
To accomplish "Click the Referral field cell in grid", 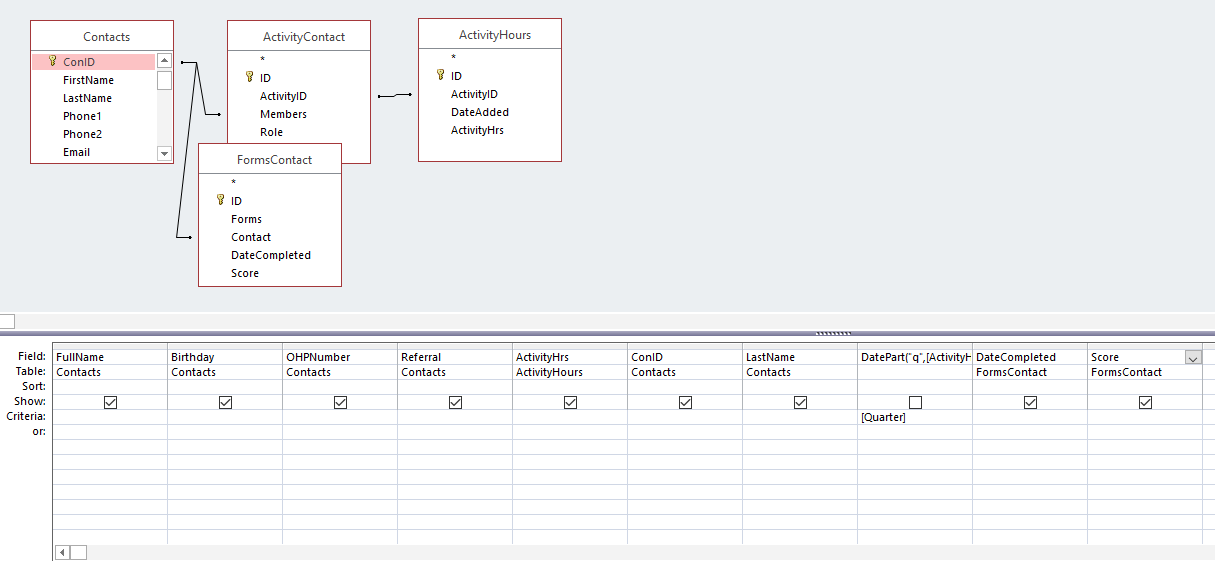I will coord(455,357).
